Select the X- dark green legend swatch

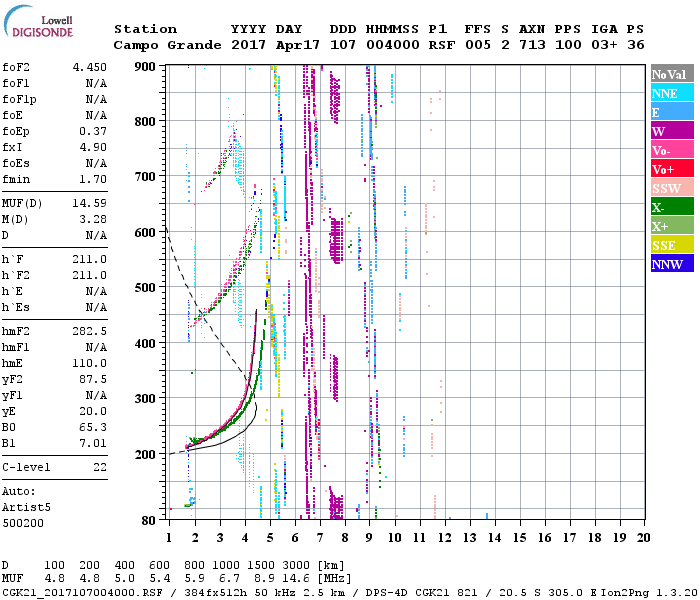672,207
